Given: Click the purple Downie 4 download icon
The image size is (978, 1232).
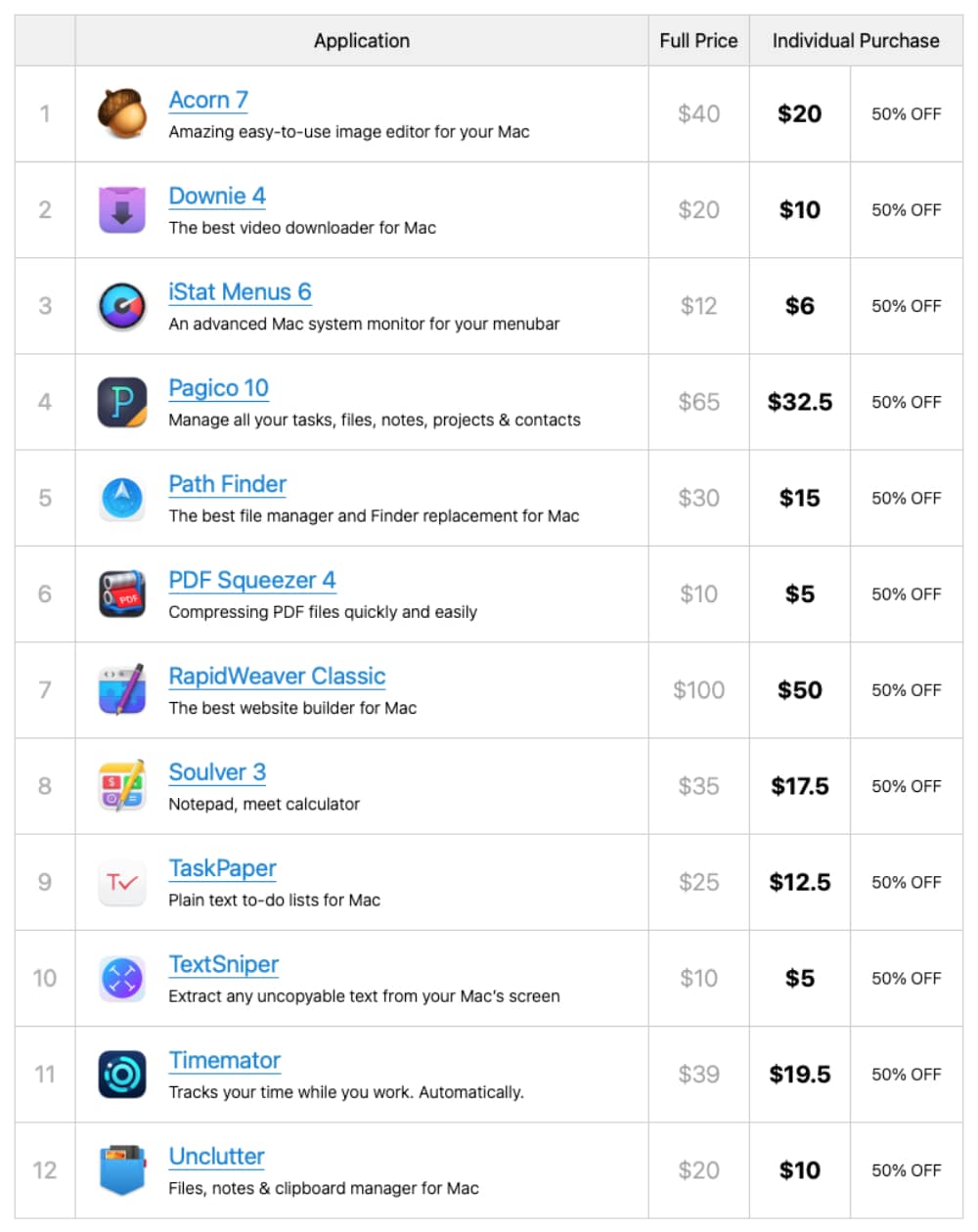Looking at the screenshot, I should pos(122,209).
